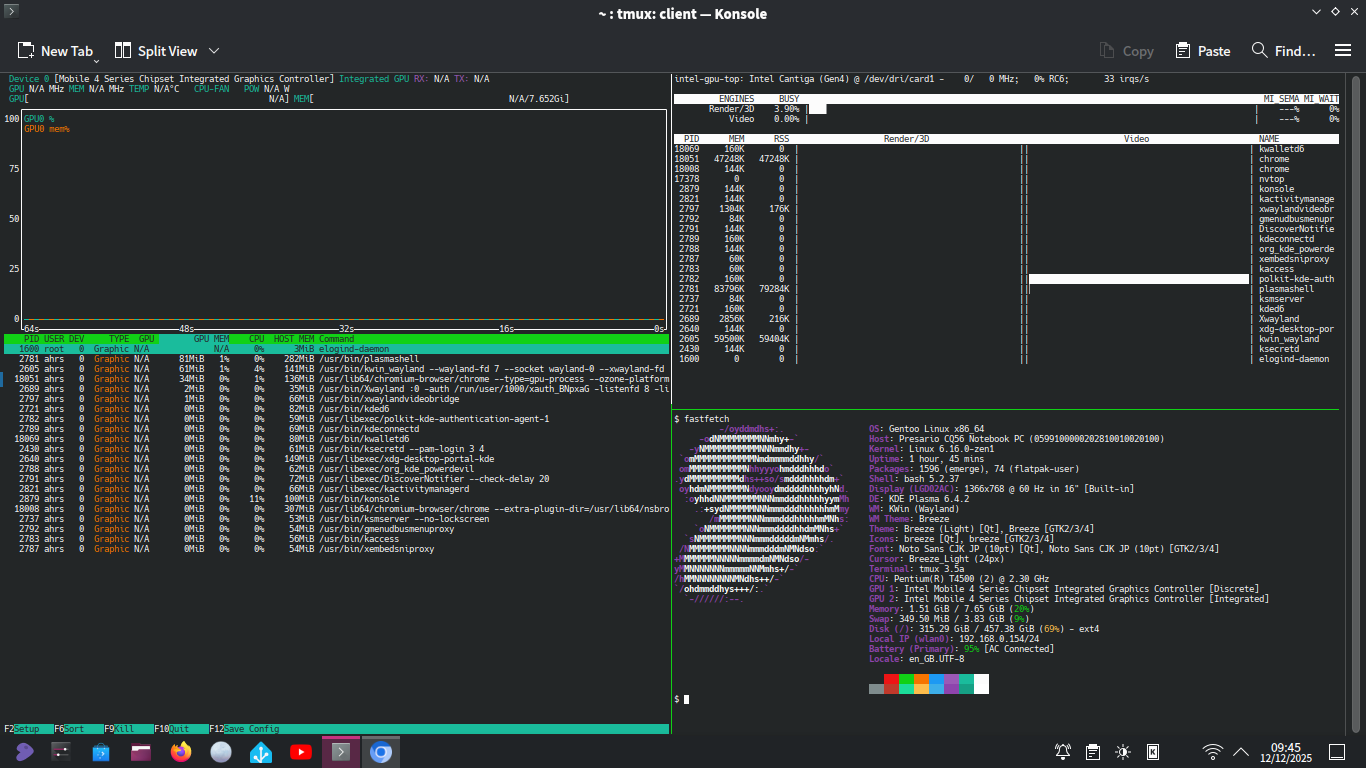Expand hidden system tray icons arrow

[x=1241, y=752]
